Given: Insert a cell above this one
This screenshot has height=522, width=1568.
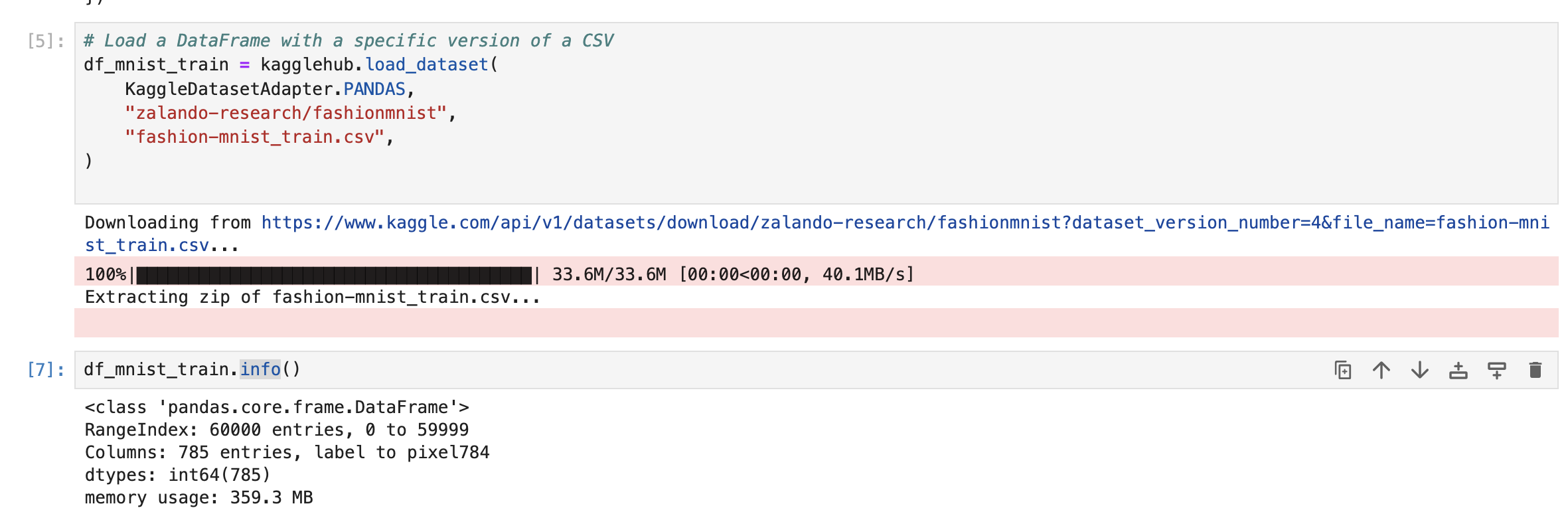Looking at the screenshot, I should pos(1458,370).
